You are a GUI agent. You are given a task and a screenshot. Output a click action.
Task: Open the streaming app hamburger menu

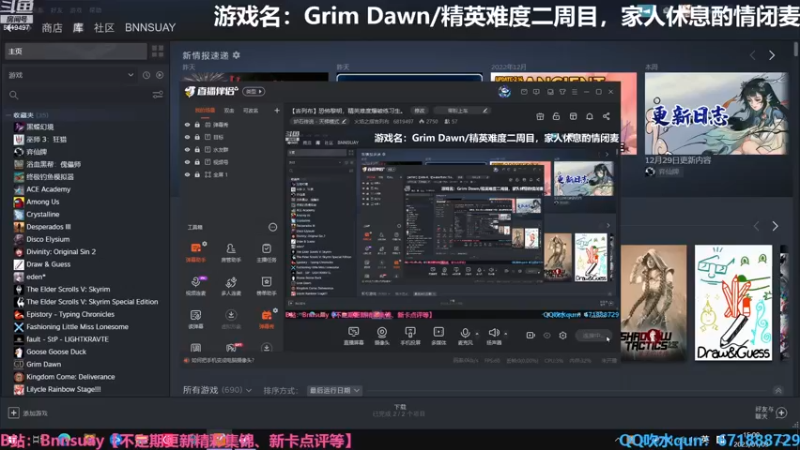coord(574,92)
